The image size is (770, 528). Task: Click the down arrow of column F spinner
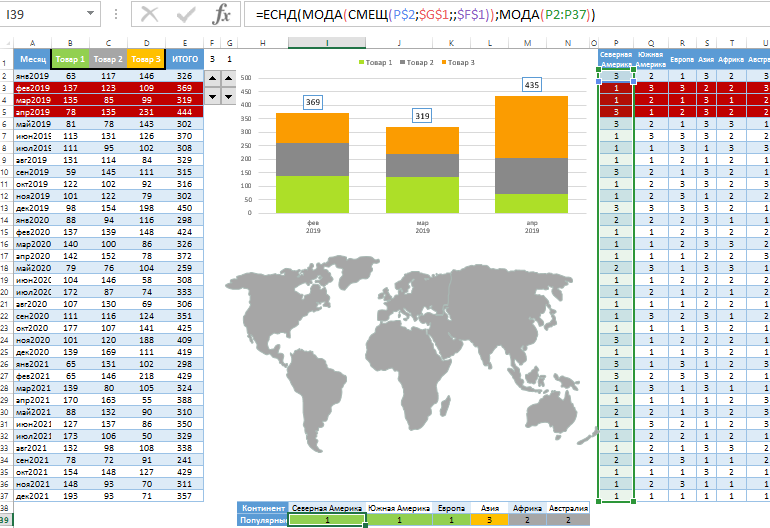tap(212, 96)
